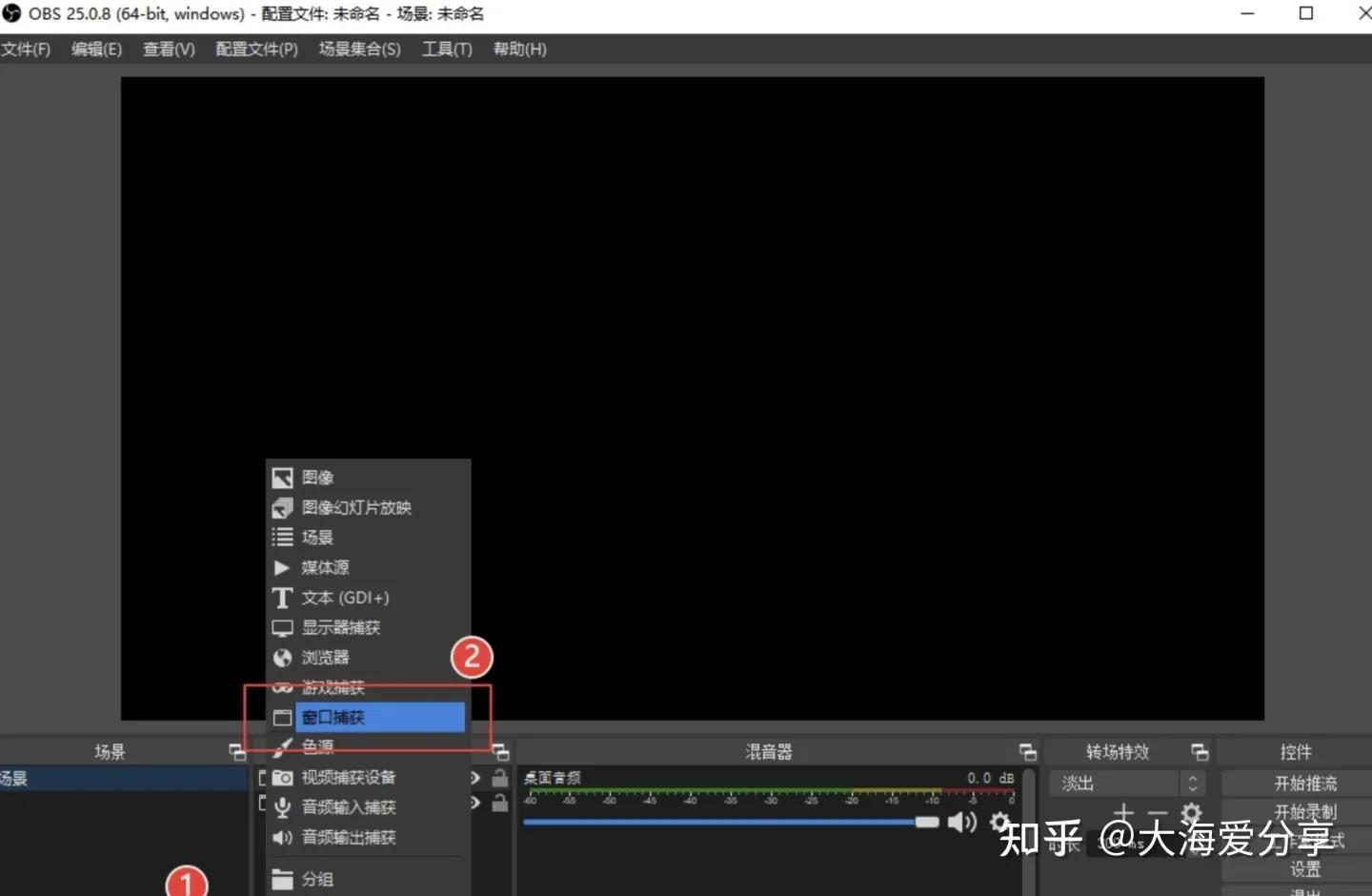Pop out the 场景 panel via its header icon
The height and width of the screenshot is (896, 1372).
[x=237, y=751]
